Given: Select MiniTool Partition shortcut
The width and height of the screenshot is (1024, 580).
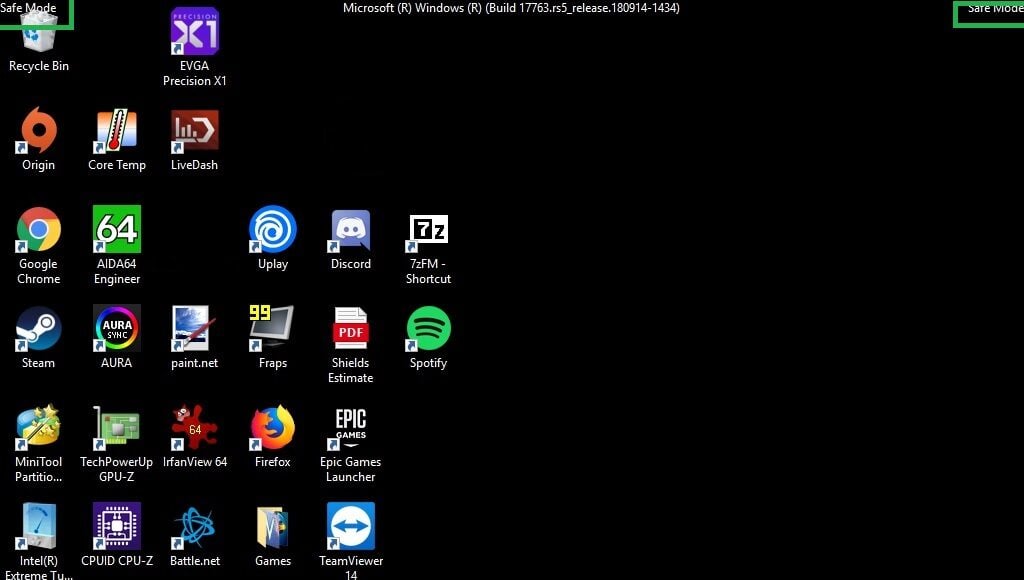Looking at the screenshot, I should (39, 428).
